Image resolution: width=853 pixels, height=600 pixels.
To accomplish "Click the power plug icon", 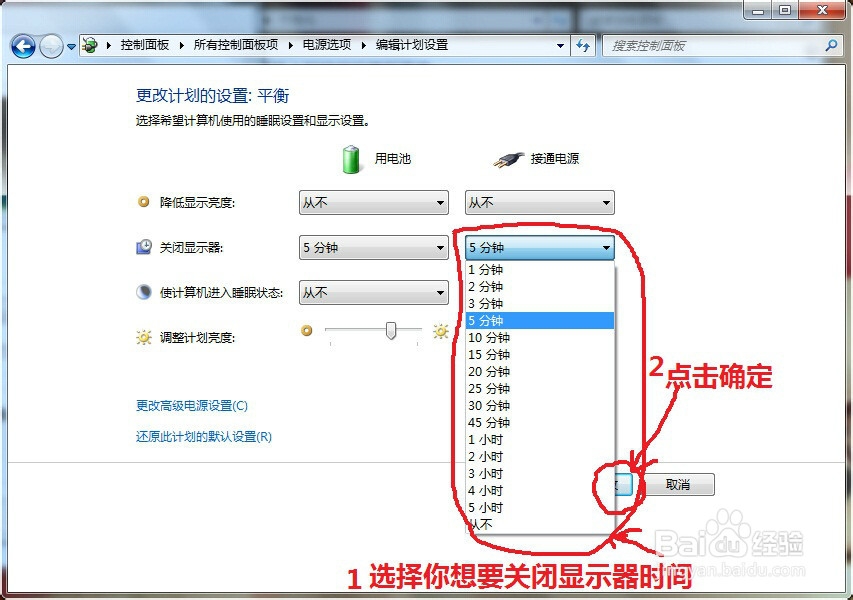I will pyautogui.click(x=508, y=159).
